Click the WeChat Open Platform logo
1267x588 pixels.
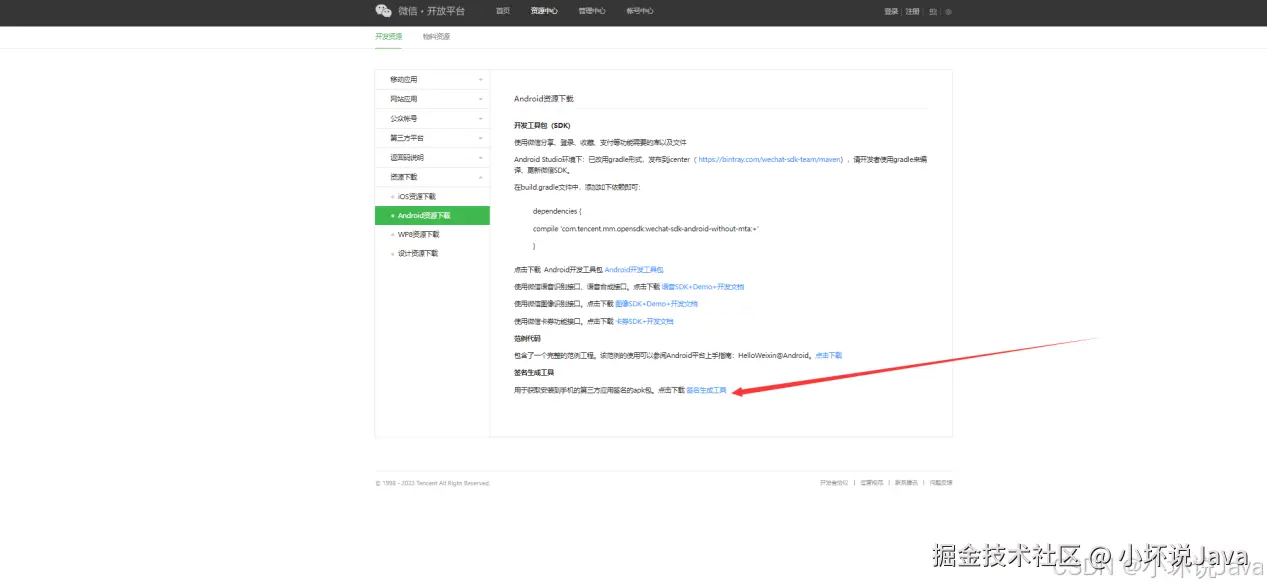(x=420, y=11)
